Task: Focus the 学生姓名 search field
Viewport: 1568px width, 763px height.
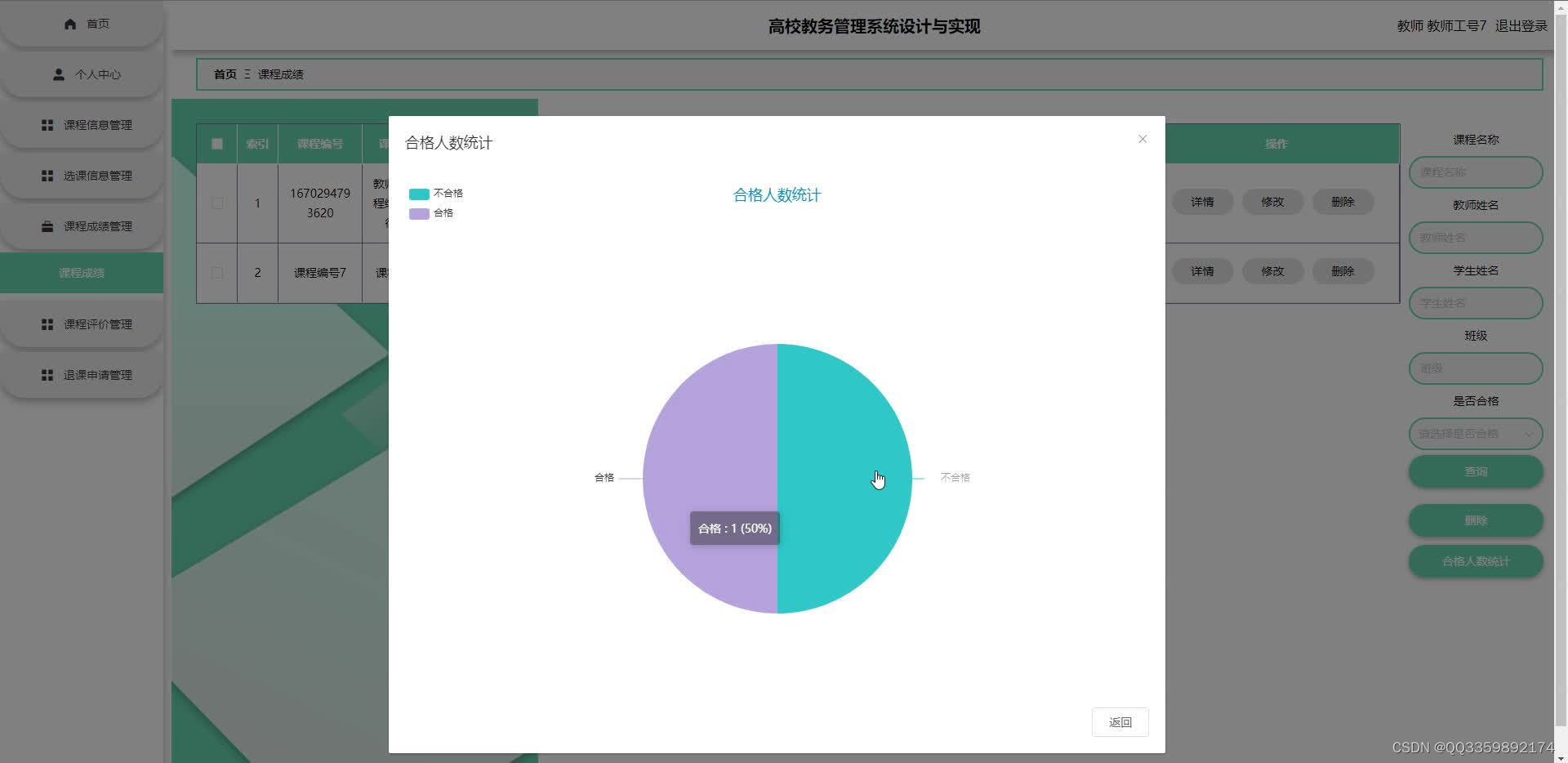Action: (x=1476, y=303)
